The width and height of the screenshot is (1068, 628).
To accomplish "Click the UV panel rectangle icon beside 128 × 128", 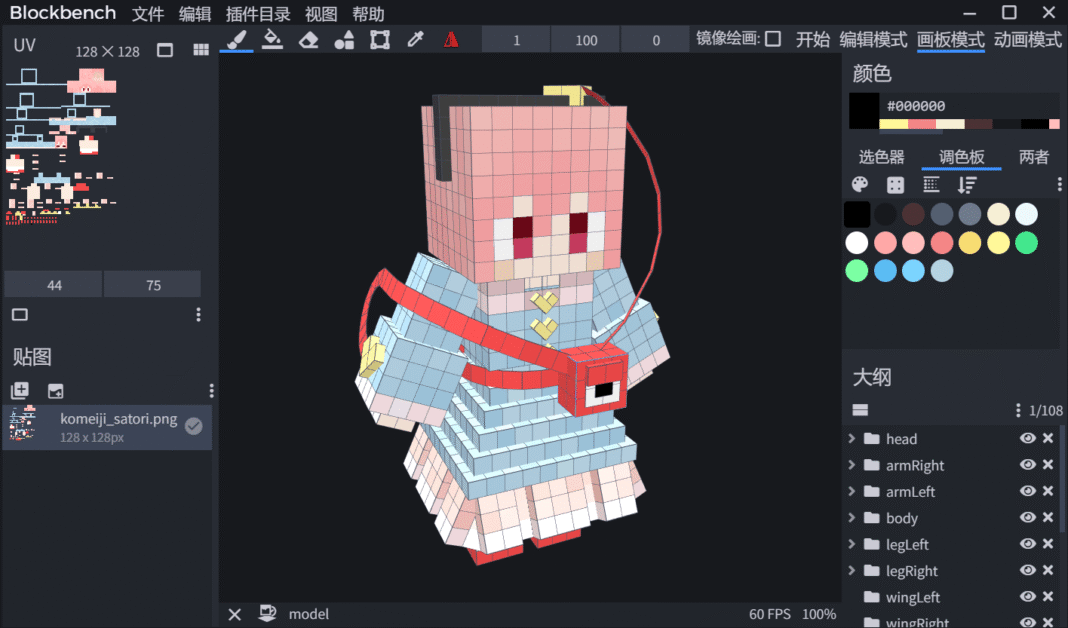I will pyautogui.click(x=165, y=50).
